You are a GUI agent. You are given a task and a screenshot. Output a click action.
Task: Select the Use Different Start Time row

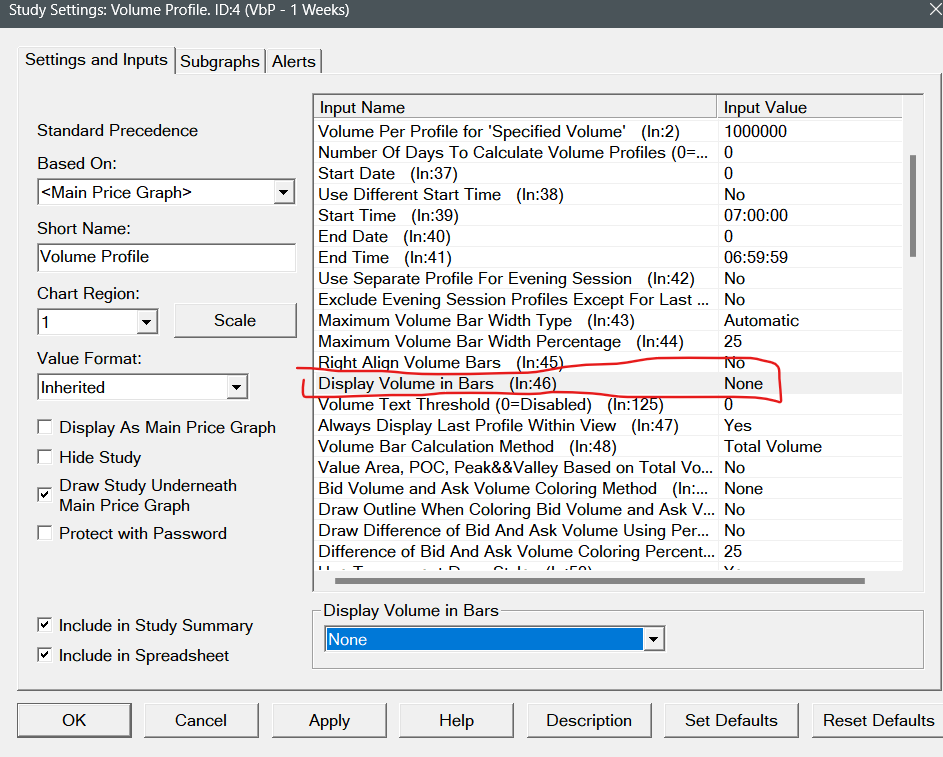pos(609,195)
